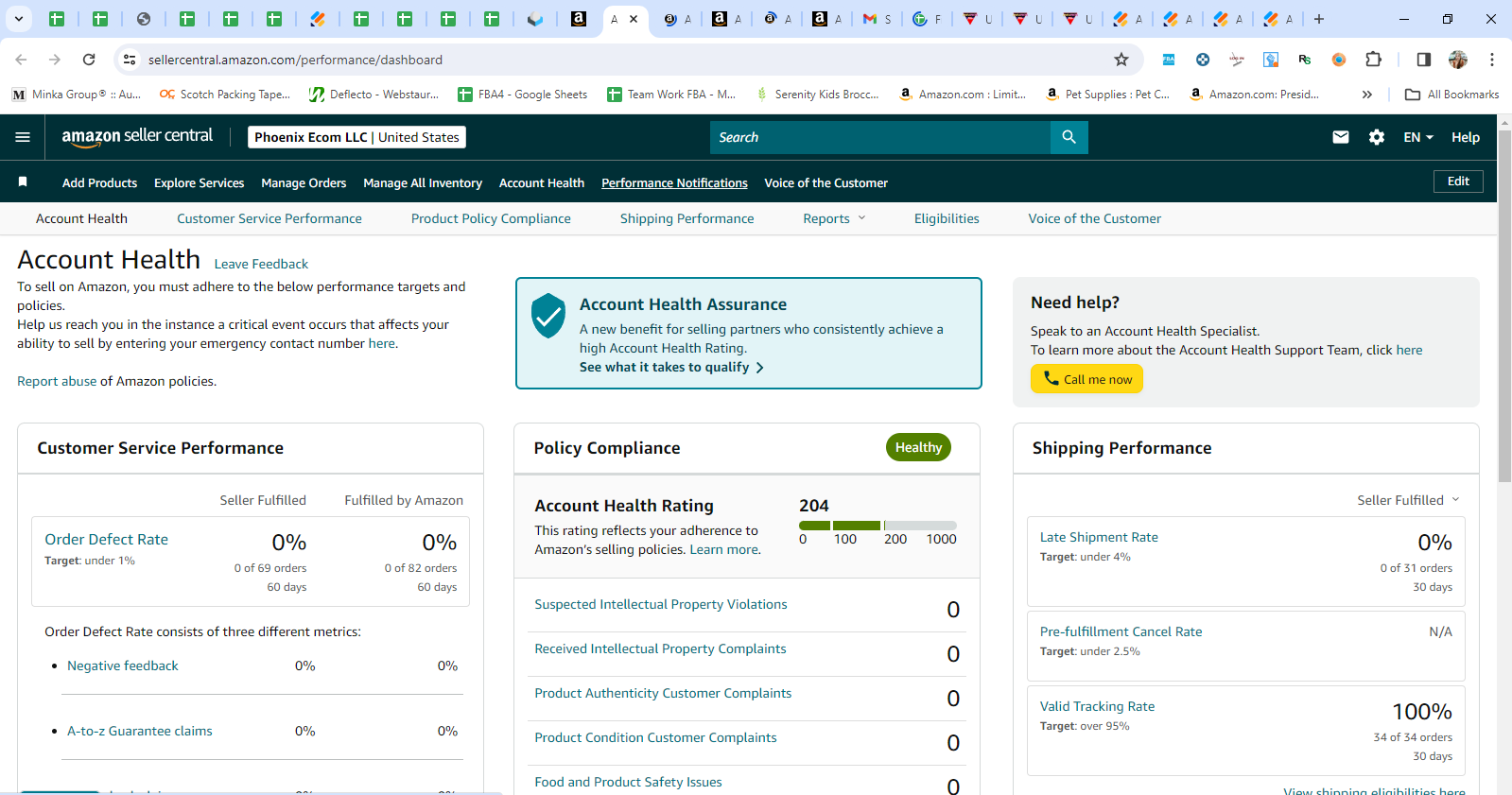The width and height of the screenshot is (1512, 795).
Task: Open the FBA4 Google Sheets bookmark
Action: point(522,95)
